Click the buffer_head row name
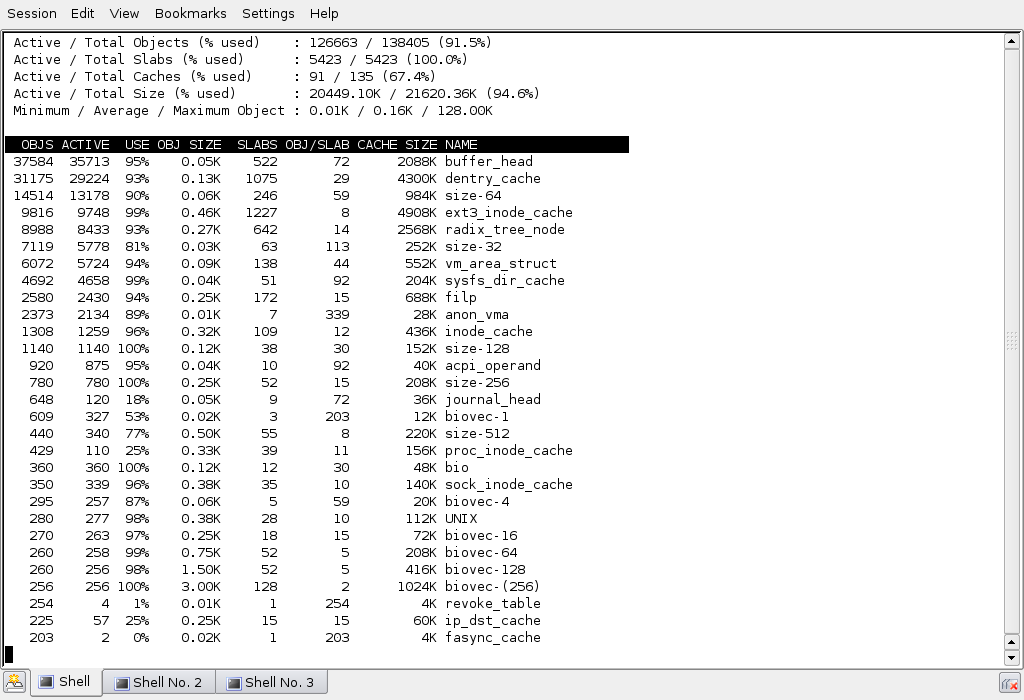 tap(488, 161)
